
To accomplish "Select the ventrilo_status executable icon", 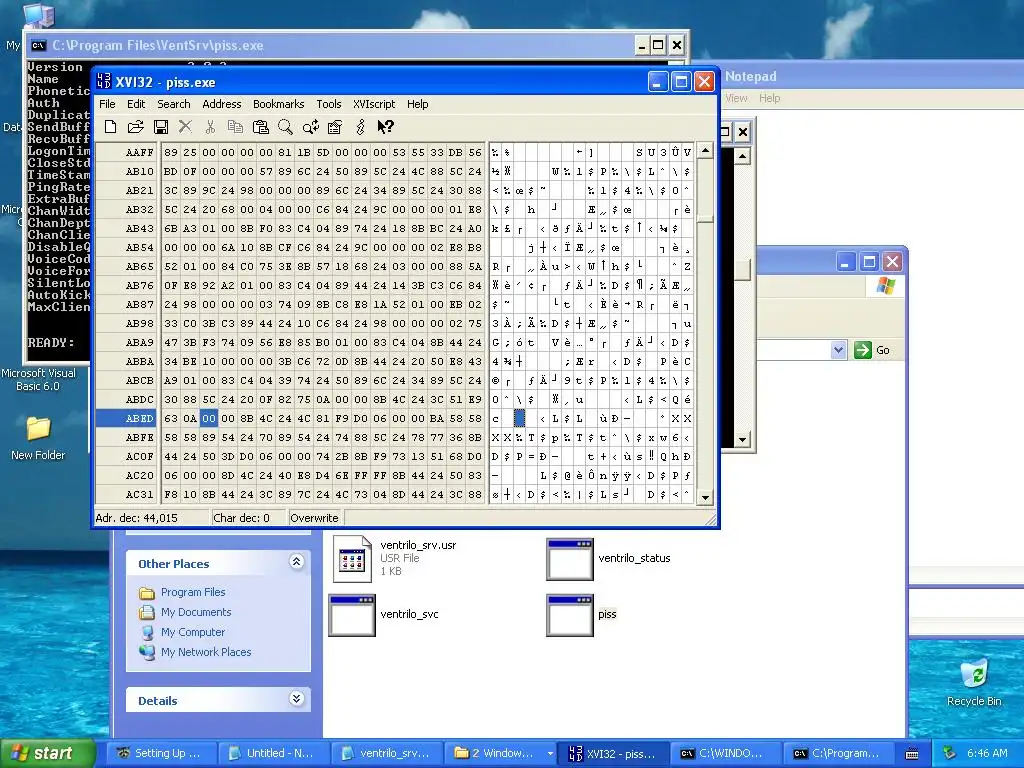I will [x=569, y=560].
